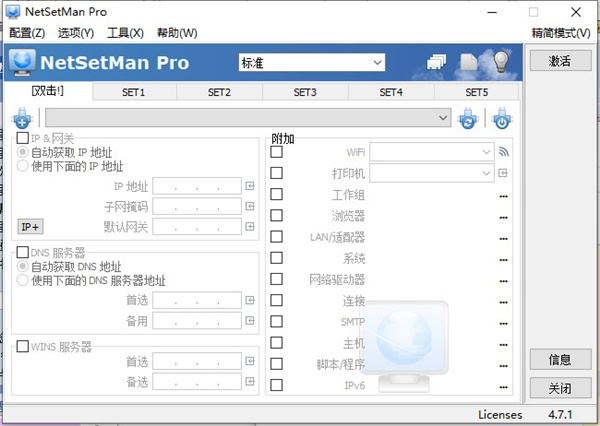The height and width of the screenshot is (426, 600).
Task: Open the 连接 ellipsis settings button
Action: 504,302
